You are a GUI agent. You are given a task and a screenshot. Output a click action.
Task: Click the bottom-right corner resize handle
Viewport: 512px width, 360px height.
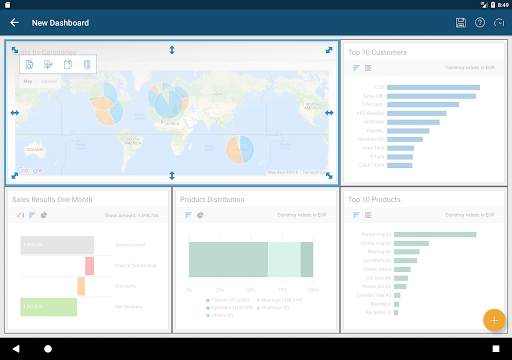(329, 175)
